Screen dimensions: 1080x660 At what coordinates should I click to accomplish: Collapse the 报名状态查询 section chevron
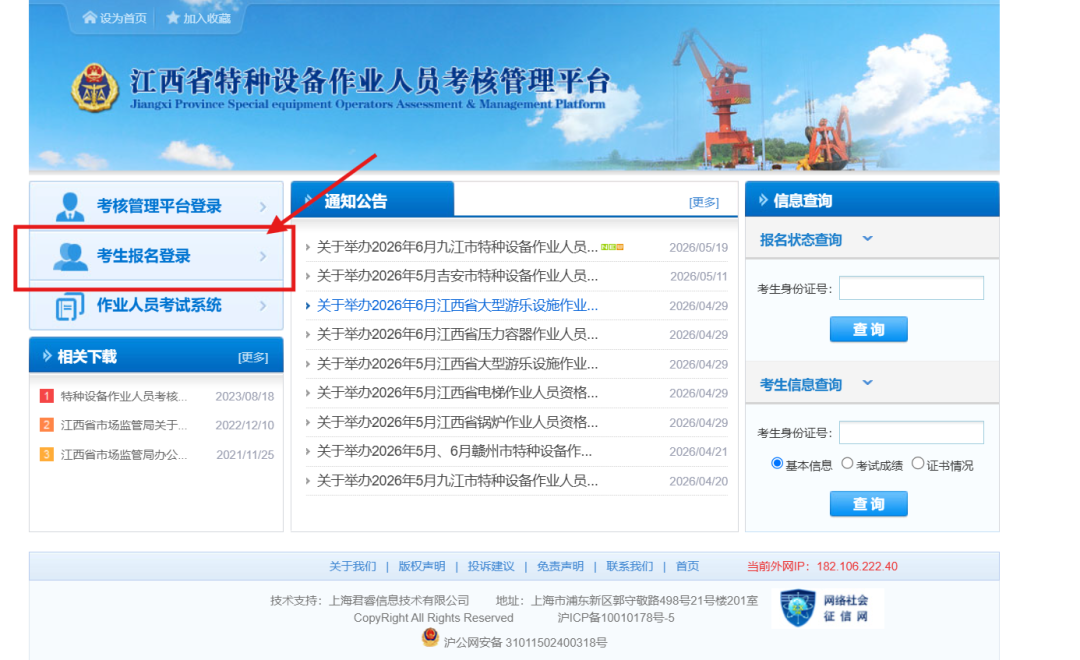point(867,238)
